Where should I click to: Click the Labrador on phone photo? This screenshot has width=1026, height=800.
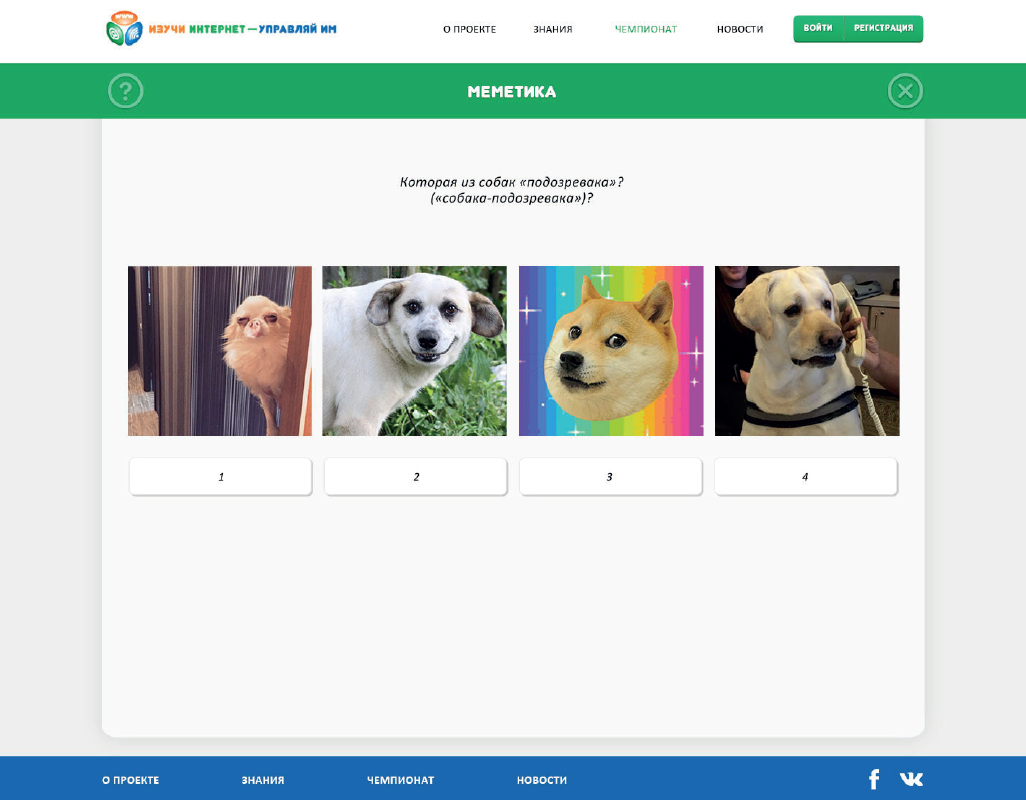coord(807,351)
